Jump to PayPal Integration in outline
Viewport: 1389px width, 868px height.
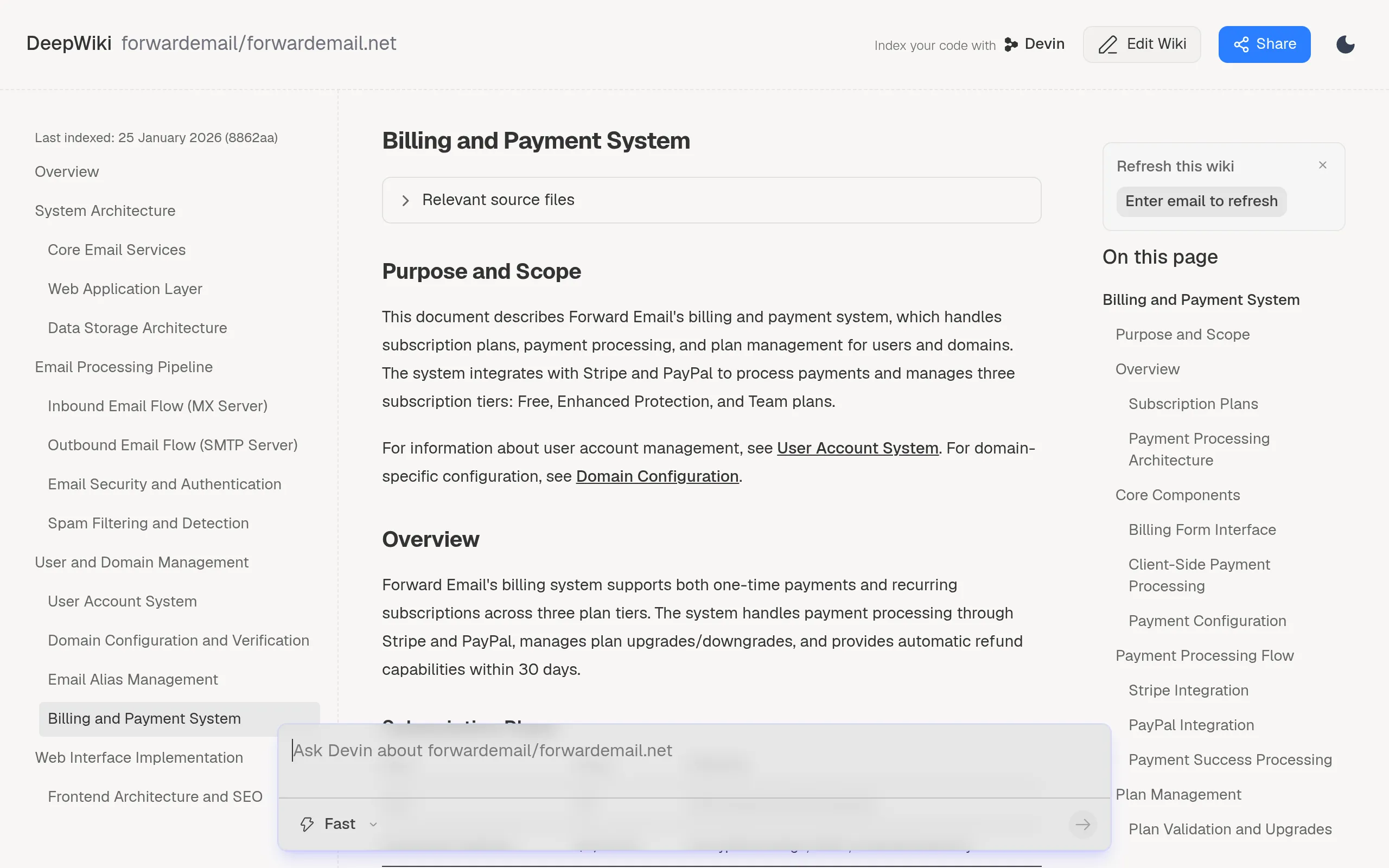[1191, 725]
